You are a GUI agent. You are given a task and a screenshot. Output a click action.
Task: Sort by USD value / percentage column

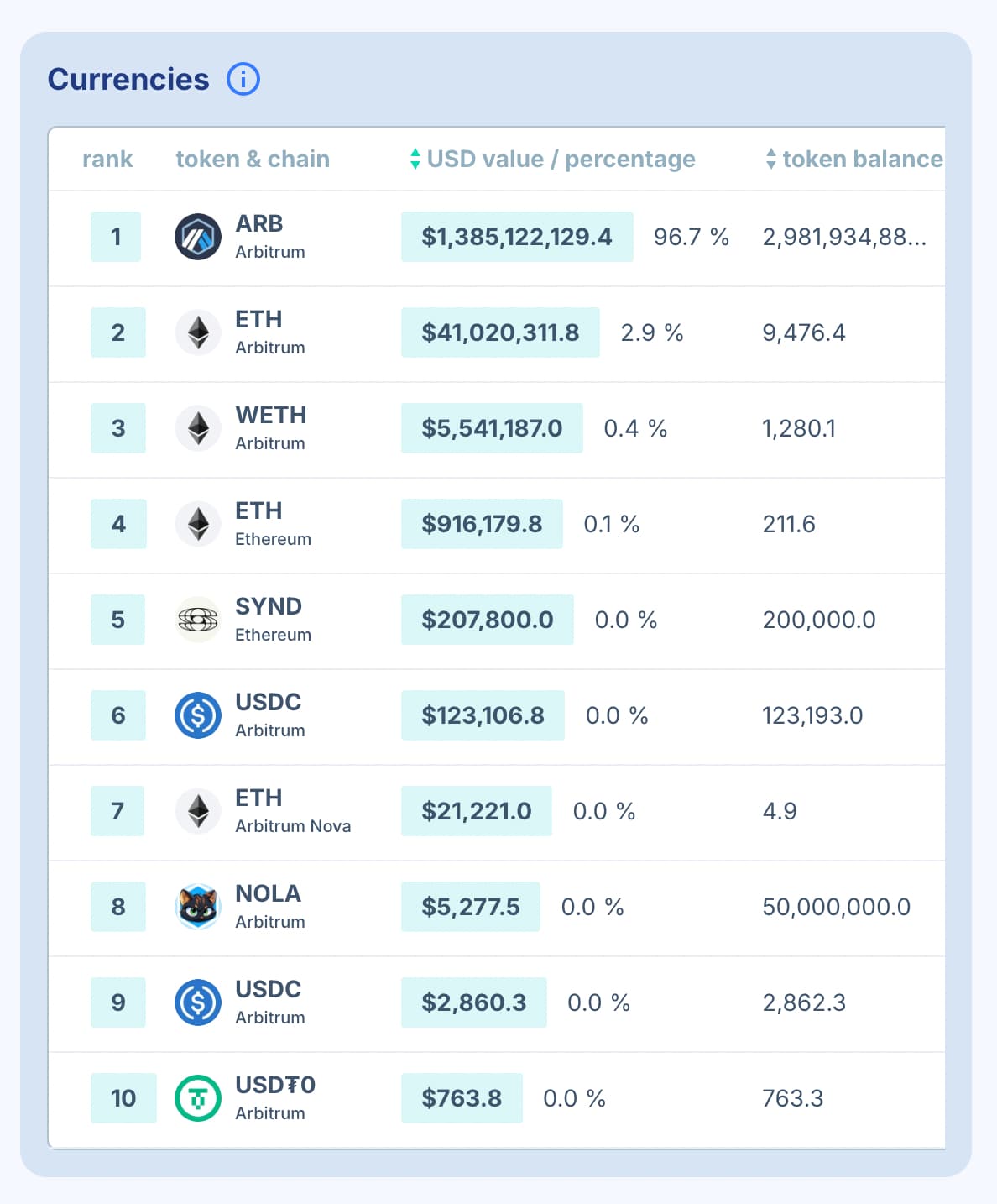551,159
